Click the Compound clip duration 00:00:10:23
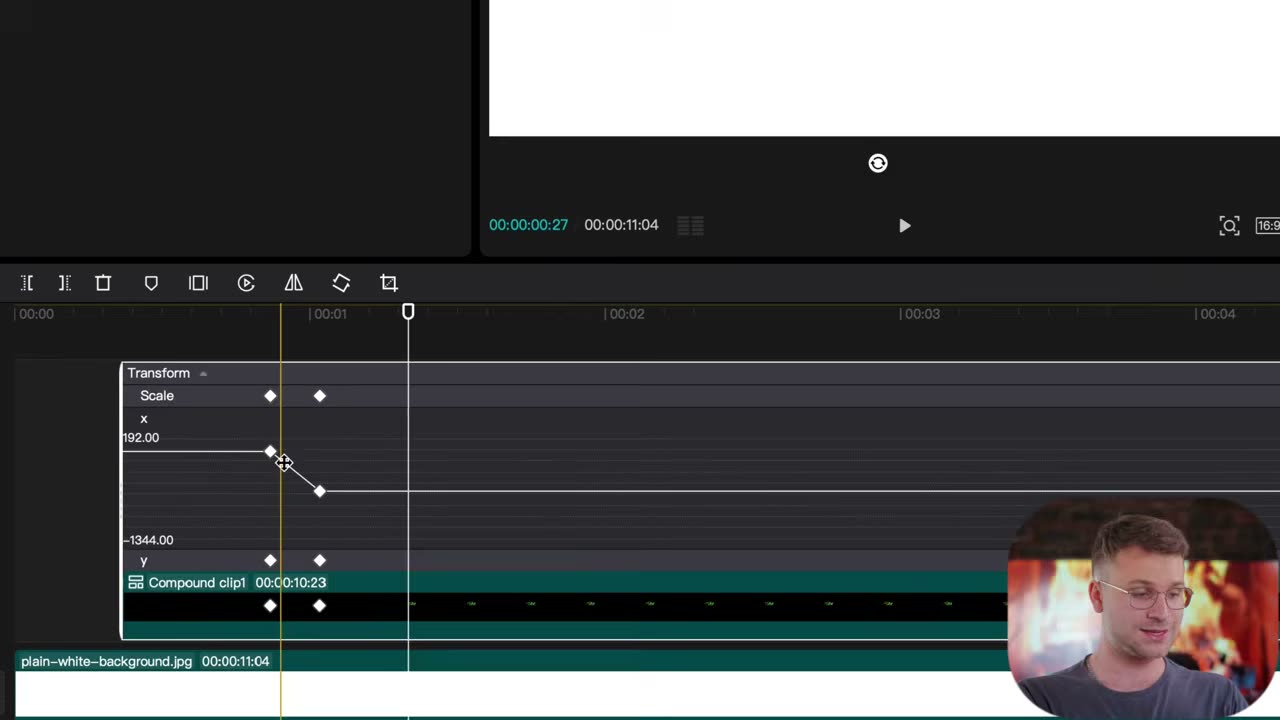 (291, 583)
